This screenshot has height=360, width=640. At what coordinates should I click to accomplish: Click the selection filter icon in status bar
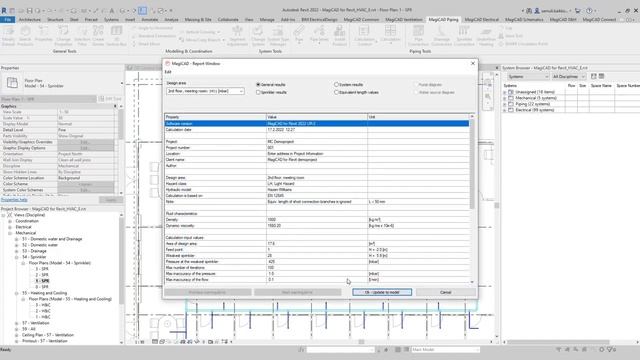coord(611,349)
